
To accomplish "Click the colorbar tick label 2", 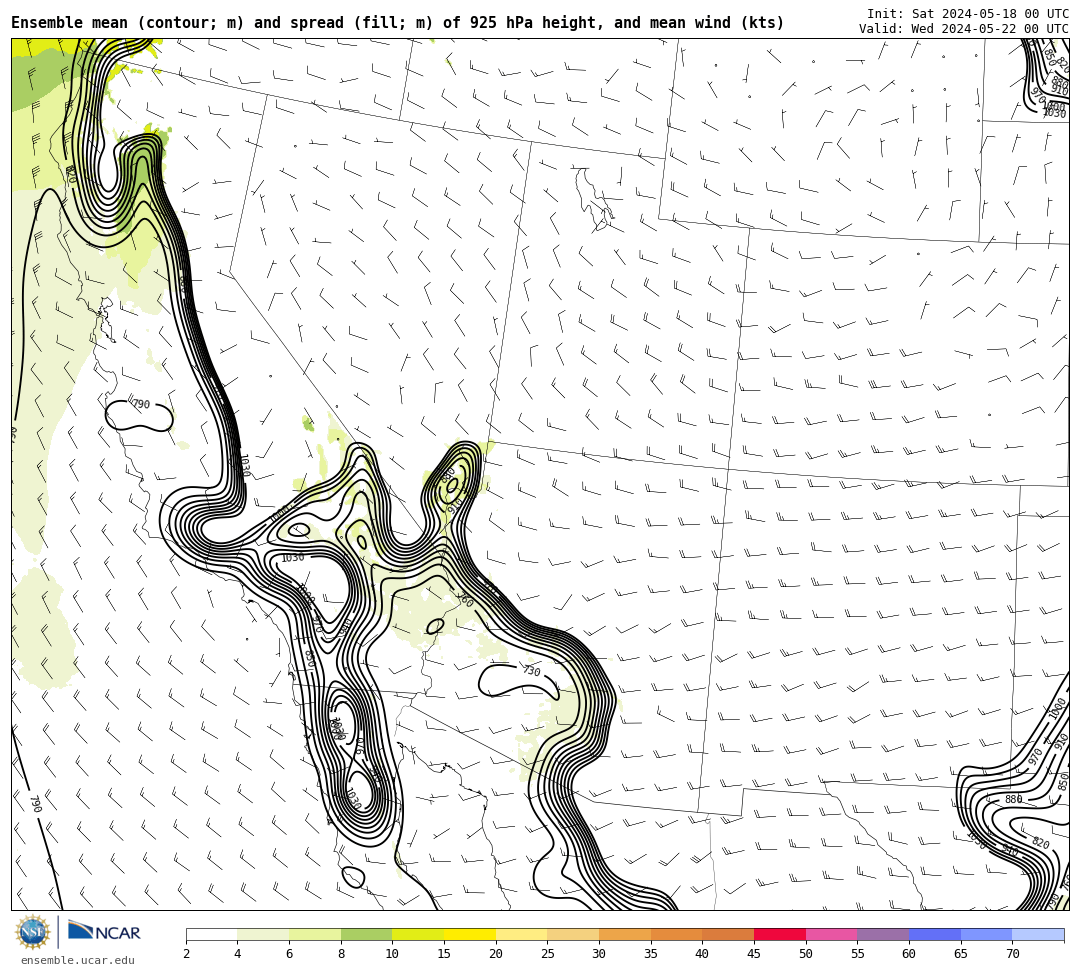I will point(186,954).
